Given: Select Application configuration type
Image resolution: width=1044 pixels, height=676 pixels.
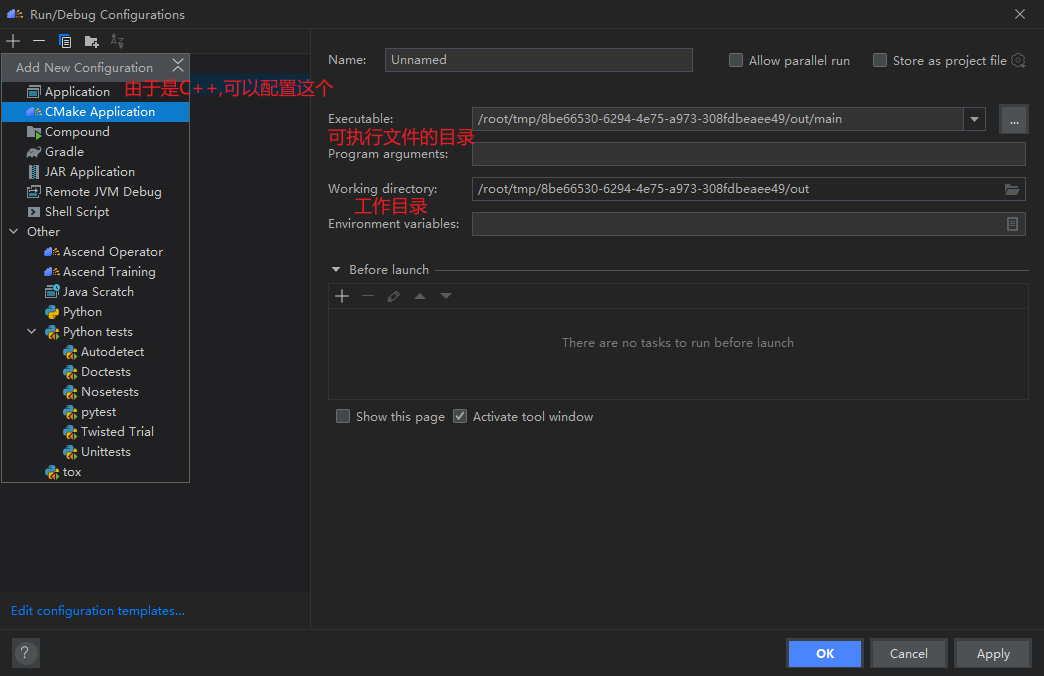Looking at the screenshot, I should point(96,91).
